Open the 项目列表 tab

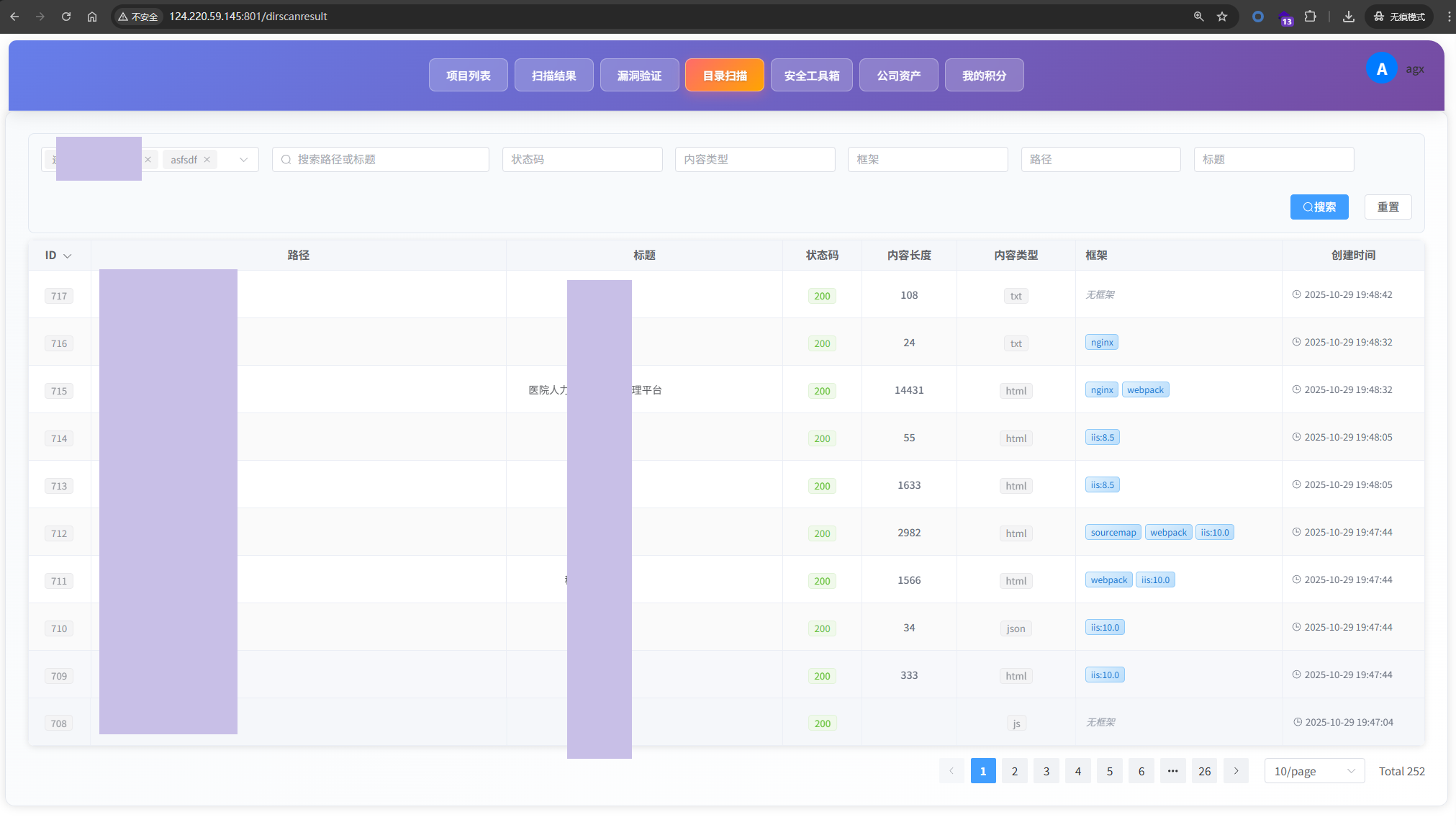469,76
